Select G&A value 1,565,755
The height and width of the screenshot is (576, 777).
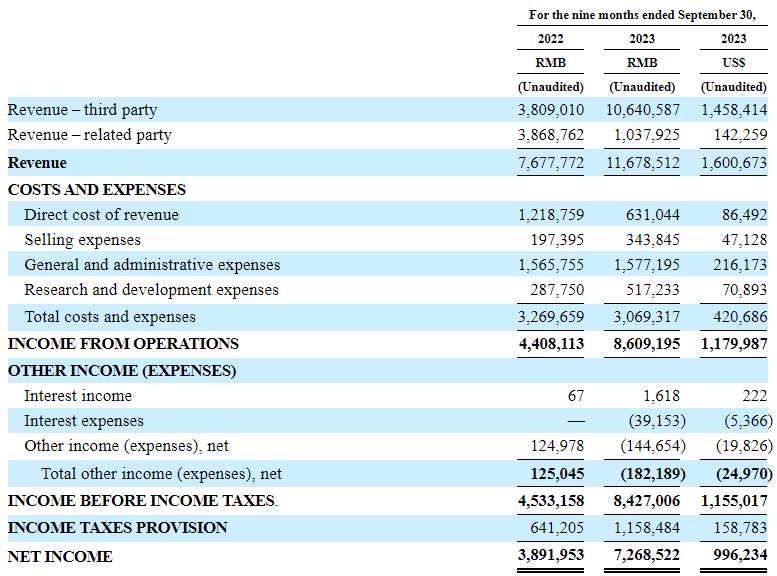[551, 265]
